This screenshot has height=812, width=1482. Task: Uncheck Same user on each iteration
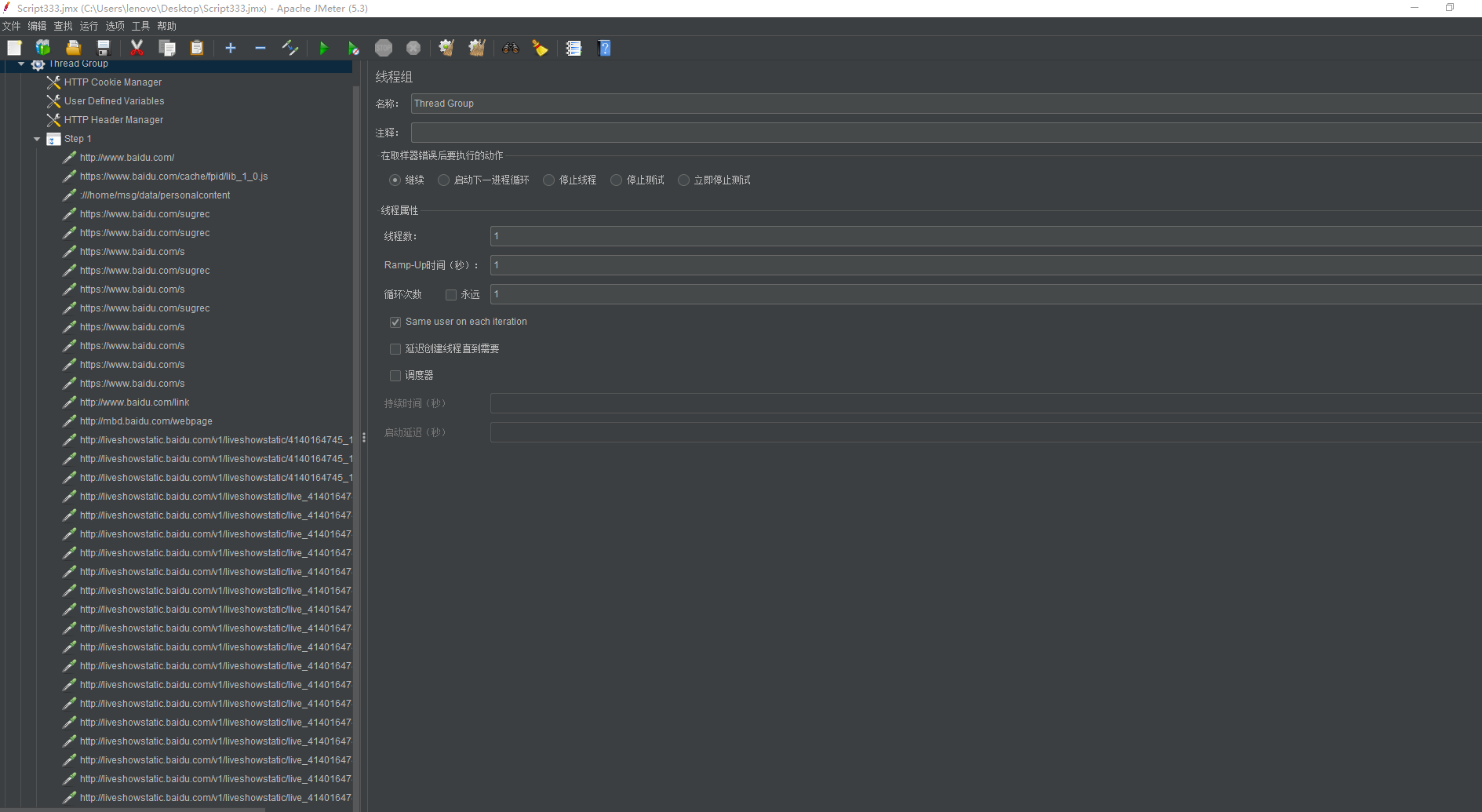click(x=395, y=322)
